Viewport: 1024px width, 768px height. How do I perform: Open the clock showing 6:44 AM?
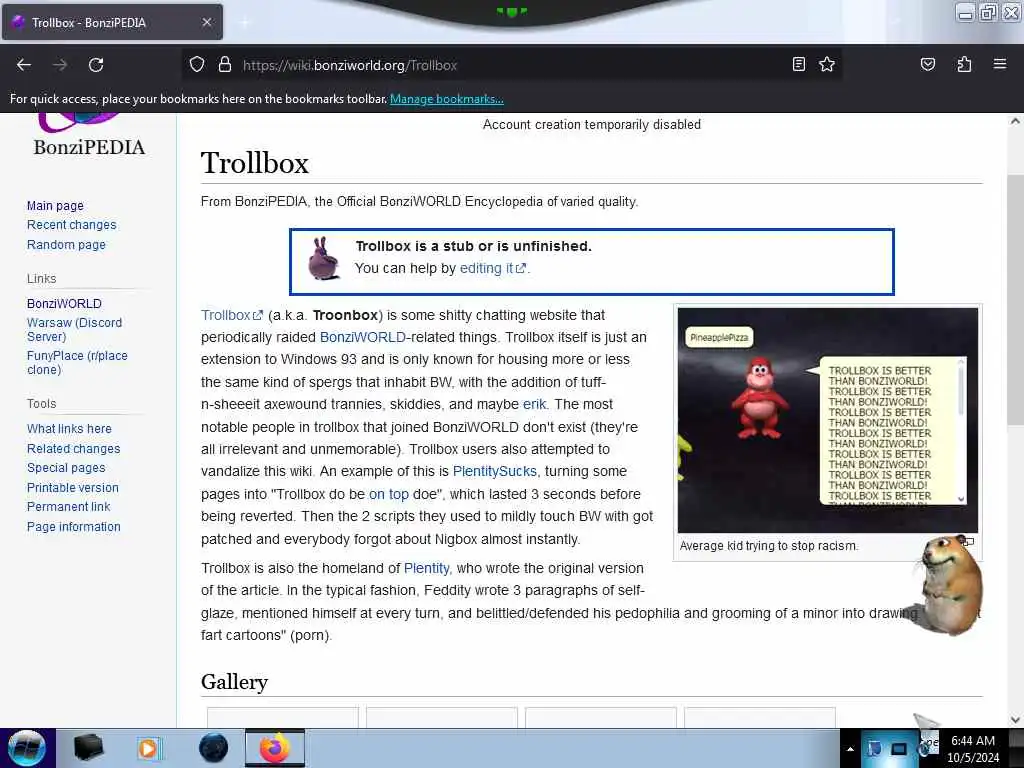pos(972,749)
